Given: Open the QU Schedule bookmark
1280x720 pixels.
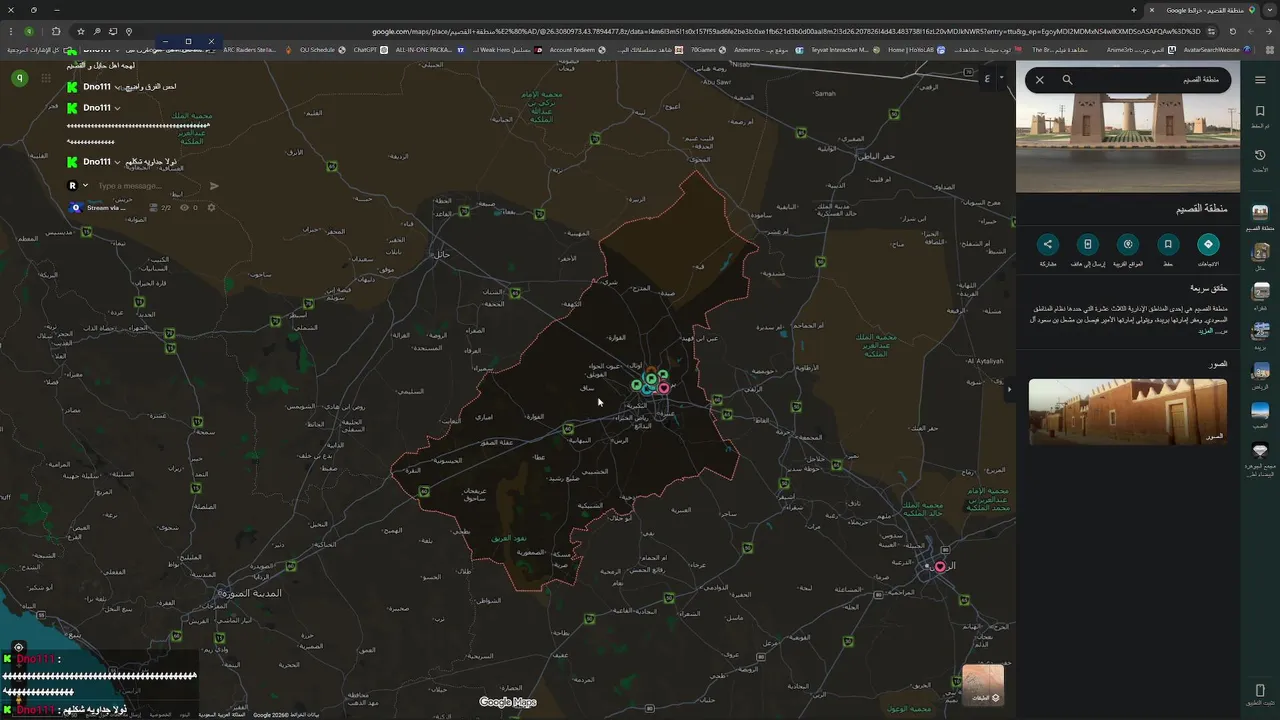Looking at the screenshot, I should (323, 49).
